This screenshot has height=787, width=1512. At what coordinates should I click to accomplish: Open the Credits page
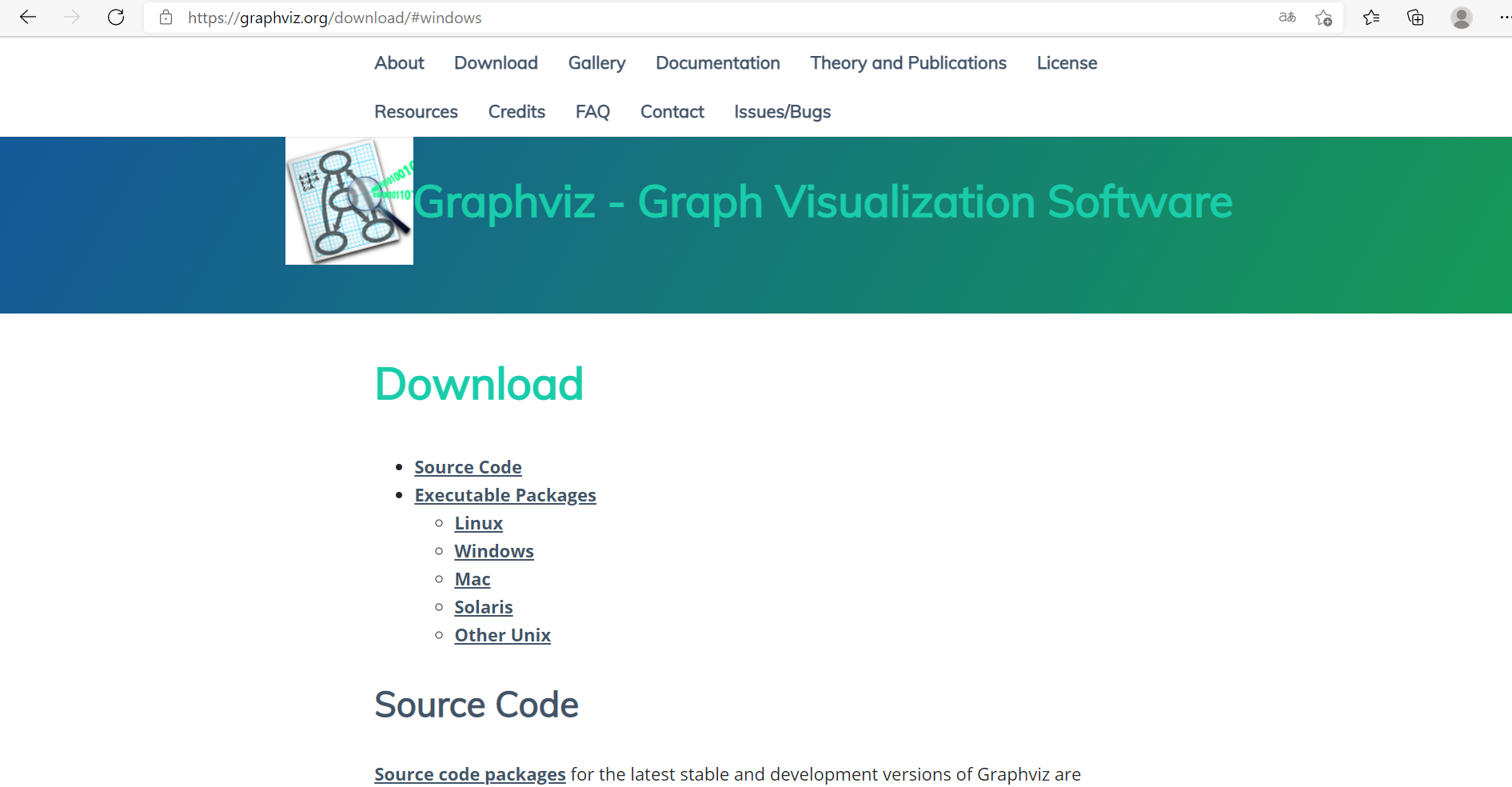[x=517, y=112]
